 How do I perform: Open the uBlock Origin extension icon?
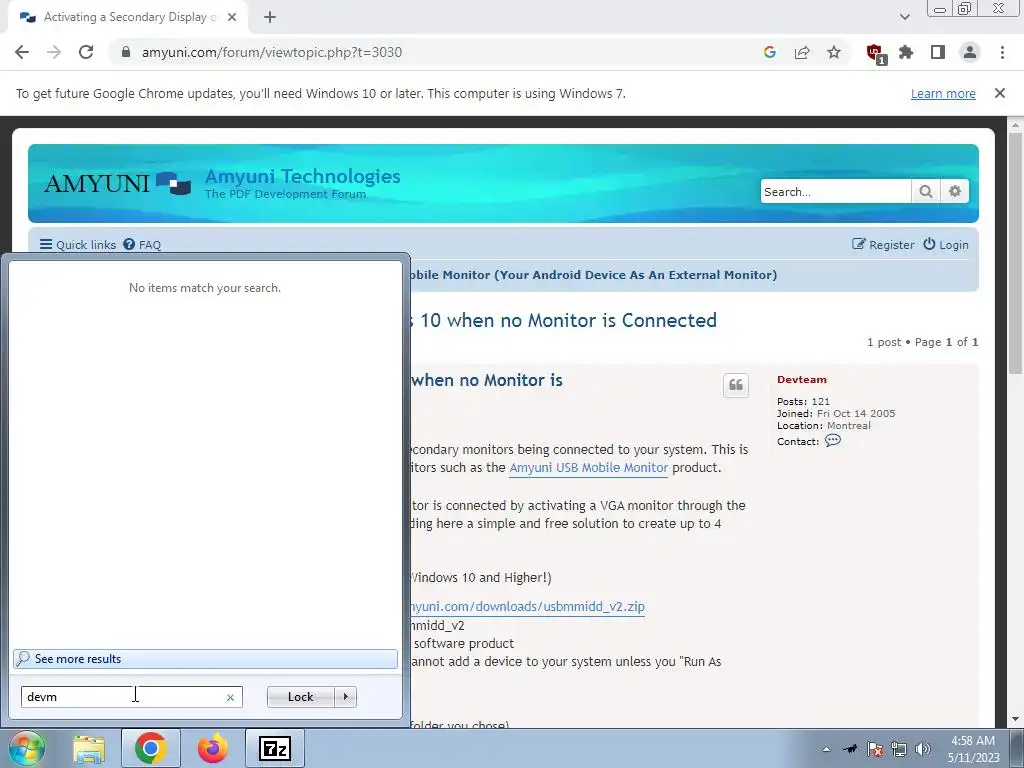point(874,54)
